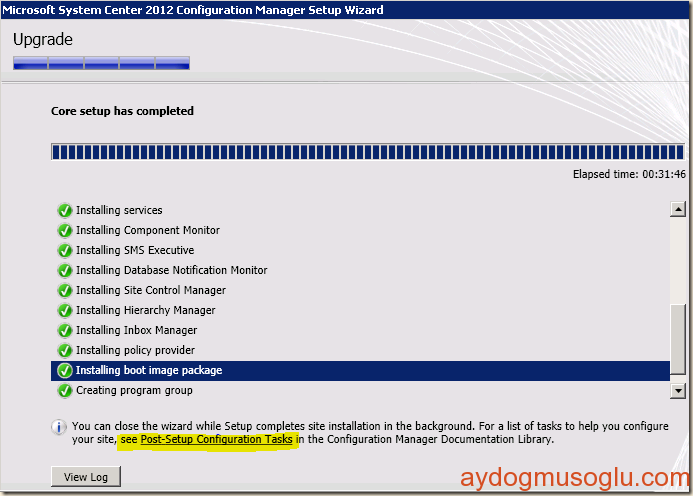Click the 'Core setup has completed' heading
The height and width of the screenshot is (496, 693).
click(x=122, y=111)
